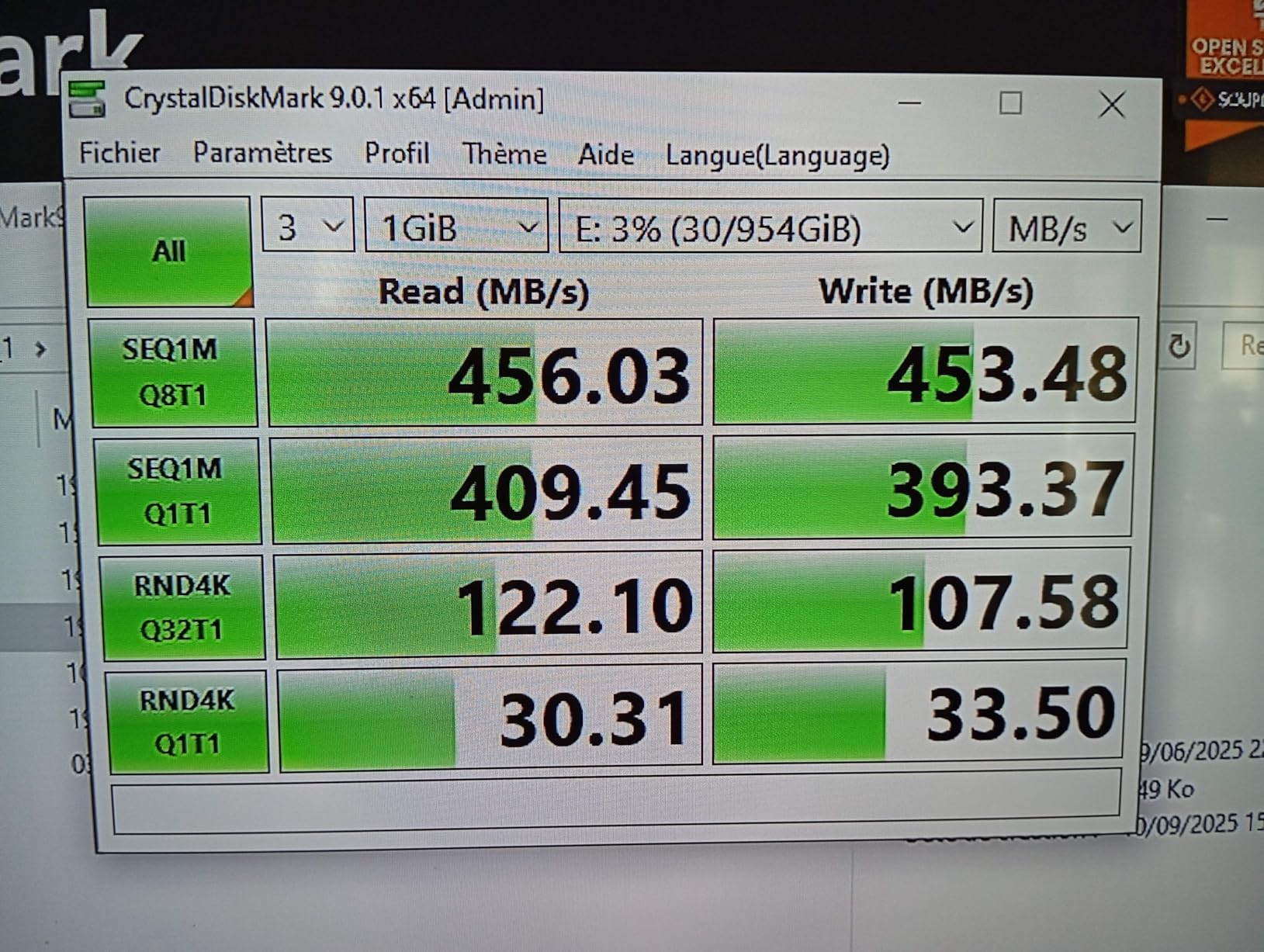Maximize the CrystalDiskMark window
1264x952 pixels.
coord(1010,102)
